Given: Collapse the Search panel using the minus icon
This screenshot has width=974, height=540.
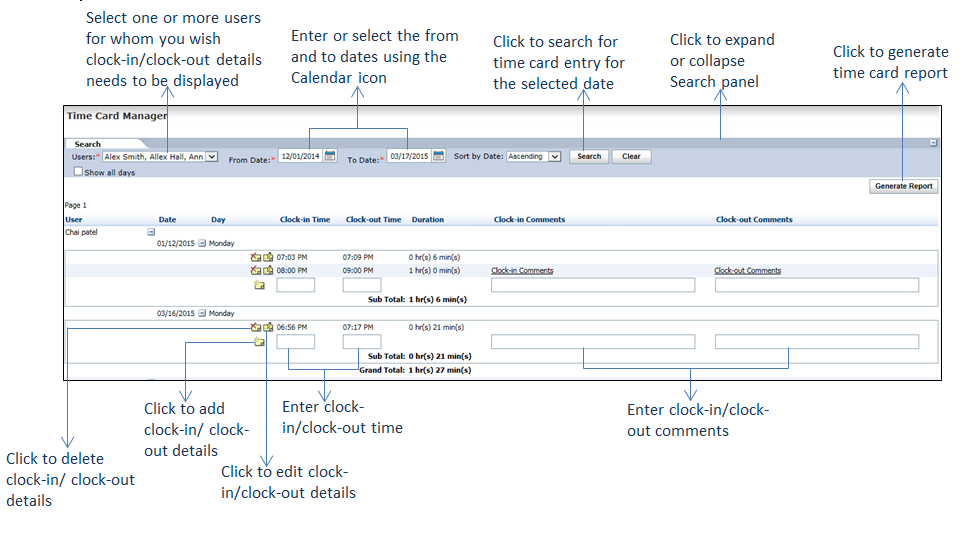Looking at the screenshot, I should click(x=933, y=143).
